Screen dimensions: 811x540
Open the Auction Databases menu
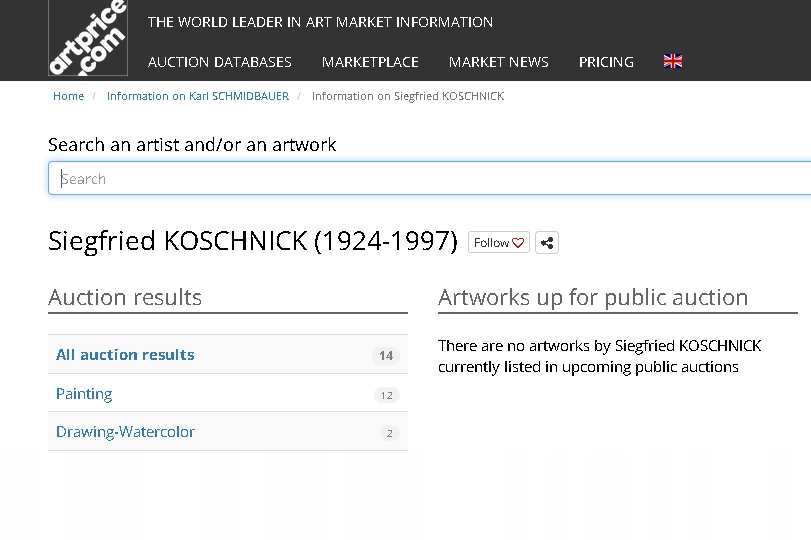pyautogui.click(x=220, y=62)
